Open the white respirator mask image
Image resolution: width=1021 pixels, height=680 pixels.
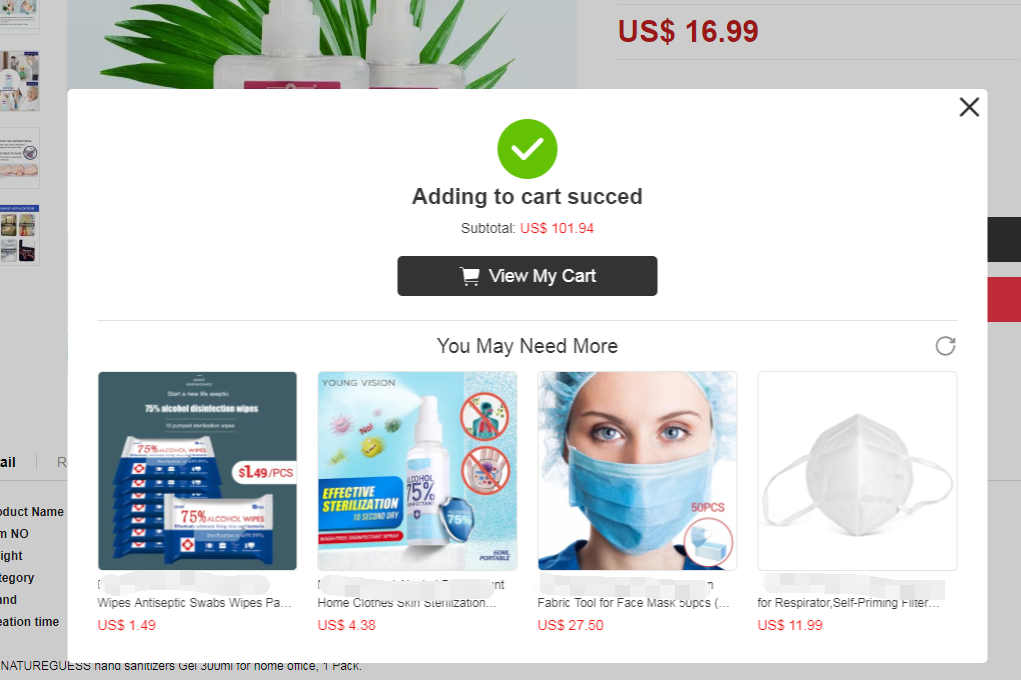click(857, 471)
